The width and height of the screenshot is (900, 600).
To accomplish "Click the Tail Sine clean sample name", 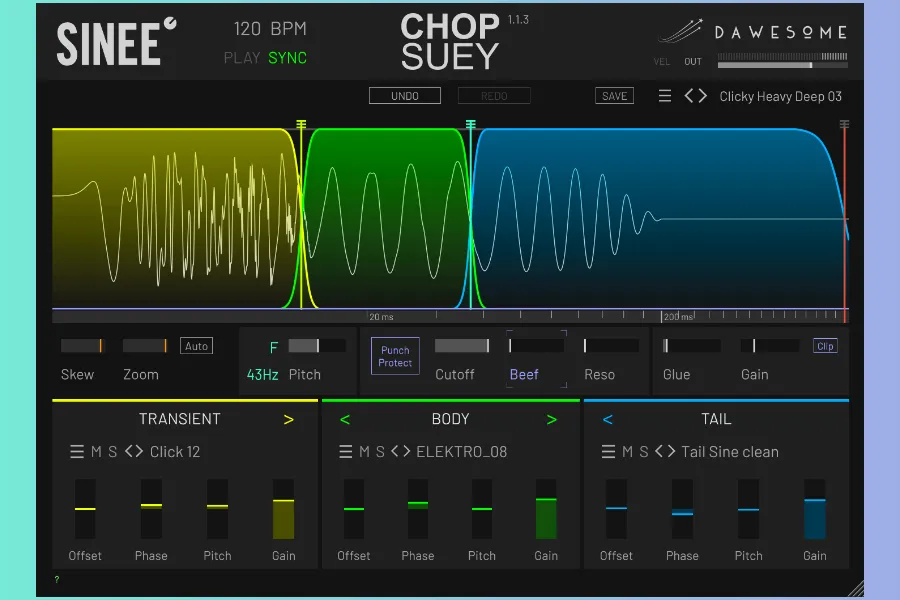I will click(x=730, y=452).
